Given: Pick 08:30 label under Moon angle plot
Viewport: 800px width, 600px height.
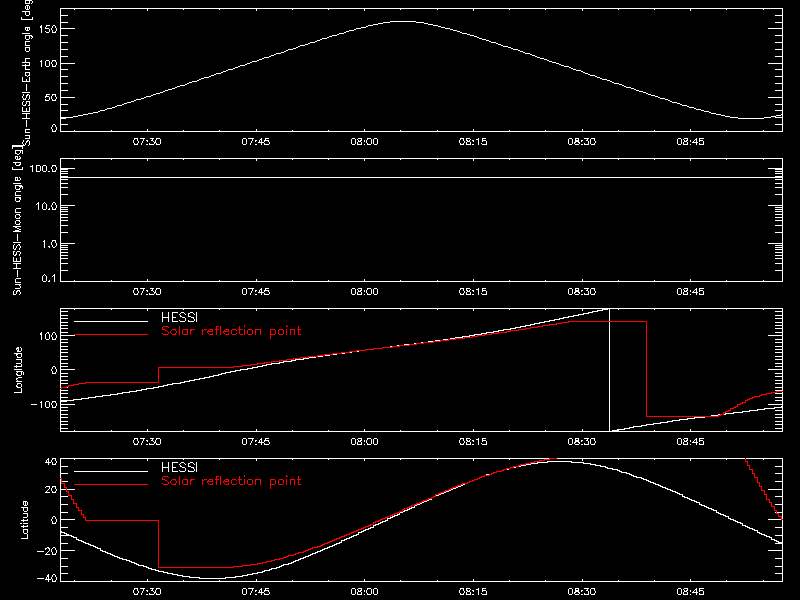Looking at the screenshot, I should pyautogui.click(x=582, y=292).
